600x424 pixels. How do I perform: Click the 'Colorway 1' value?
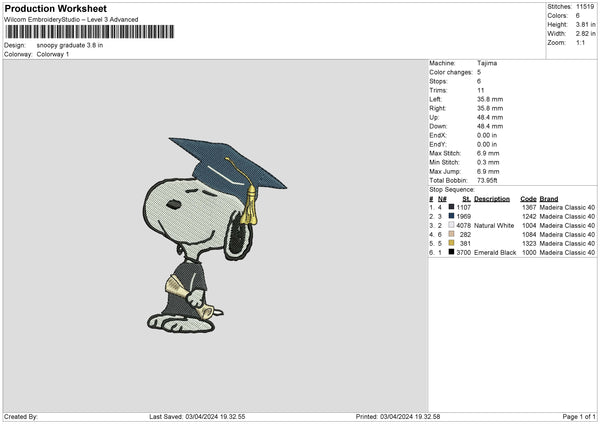(x=53, y=54)
